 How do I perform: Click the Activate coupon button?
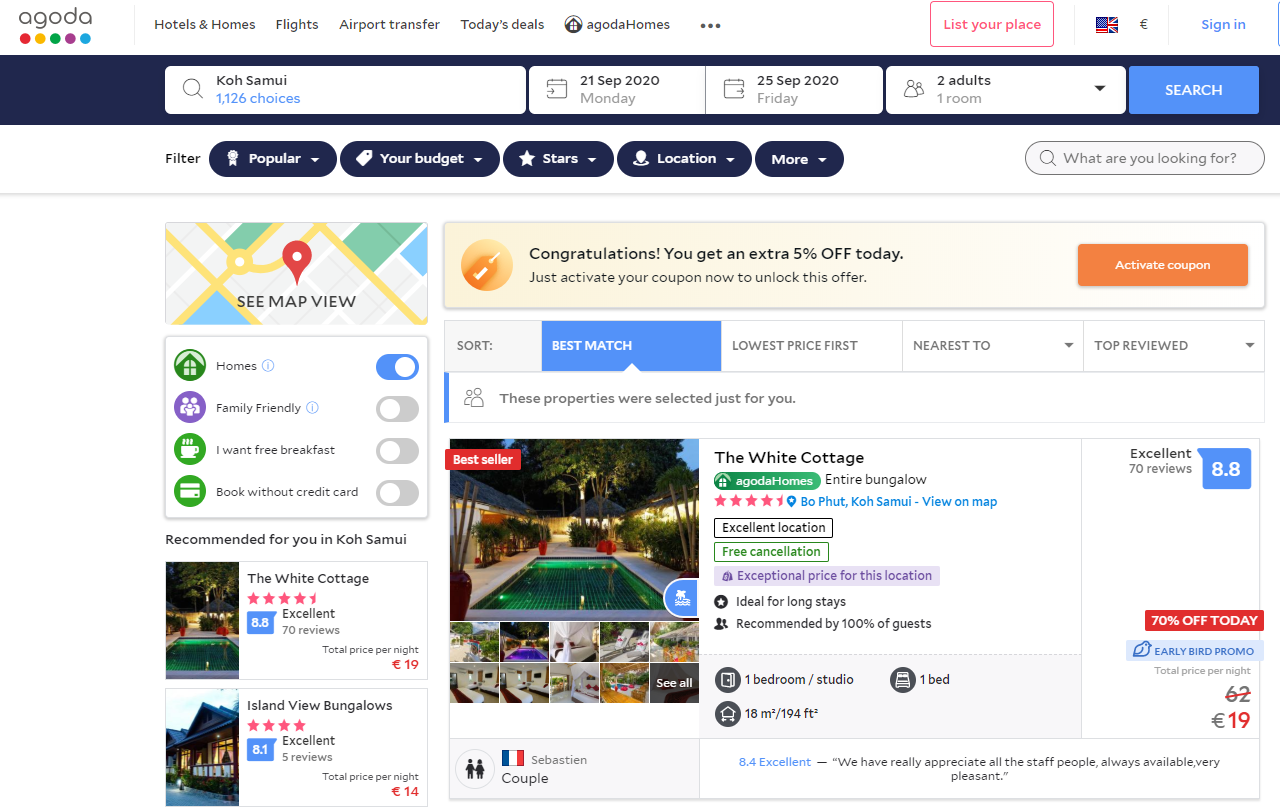1163,265
